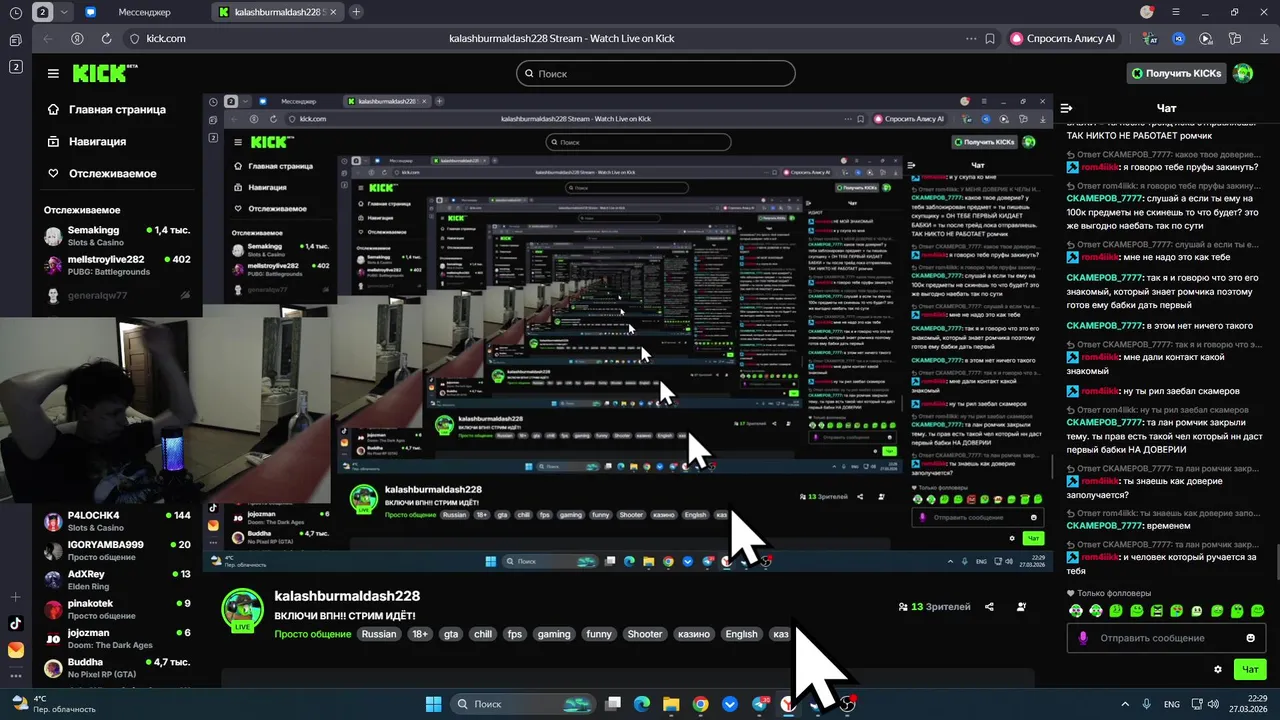Click the green Чат send button
This screenshot has width=1280, height=720.
[x=1250, y=669]
